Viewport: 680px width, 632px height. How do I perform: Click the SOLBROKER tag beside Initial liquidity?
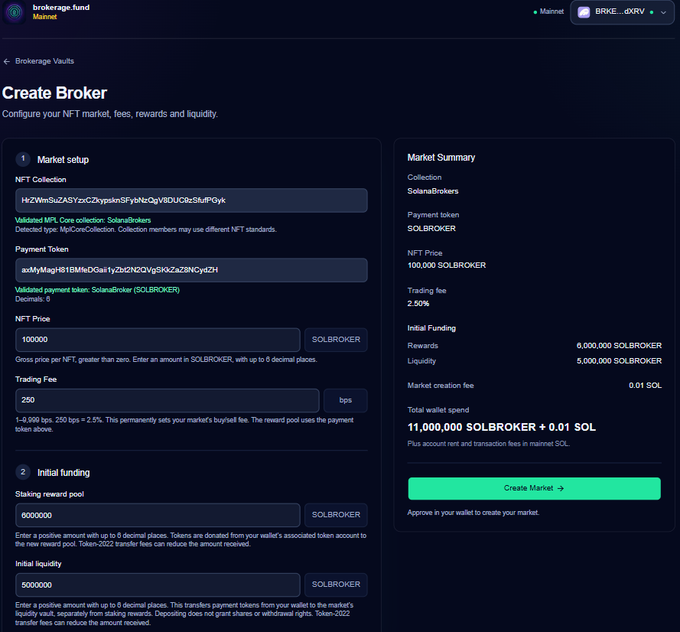click(336, 585)
